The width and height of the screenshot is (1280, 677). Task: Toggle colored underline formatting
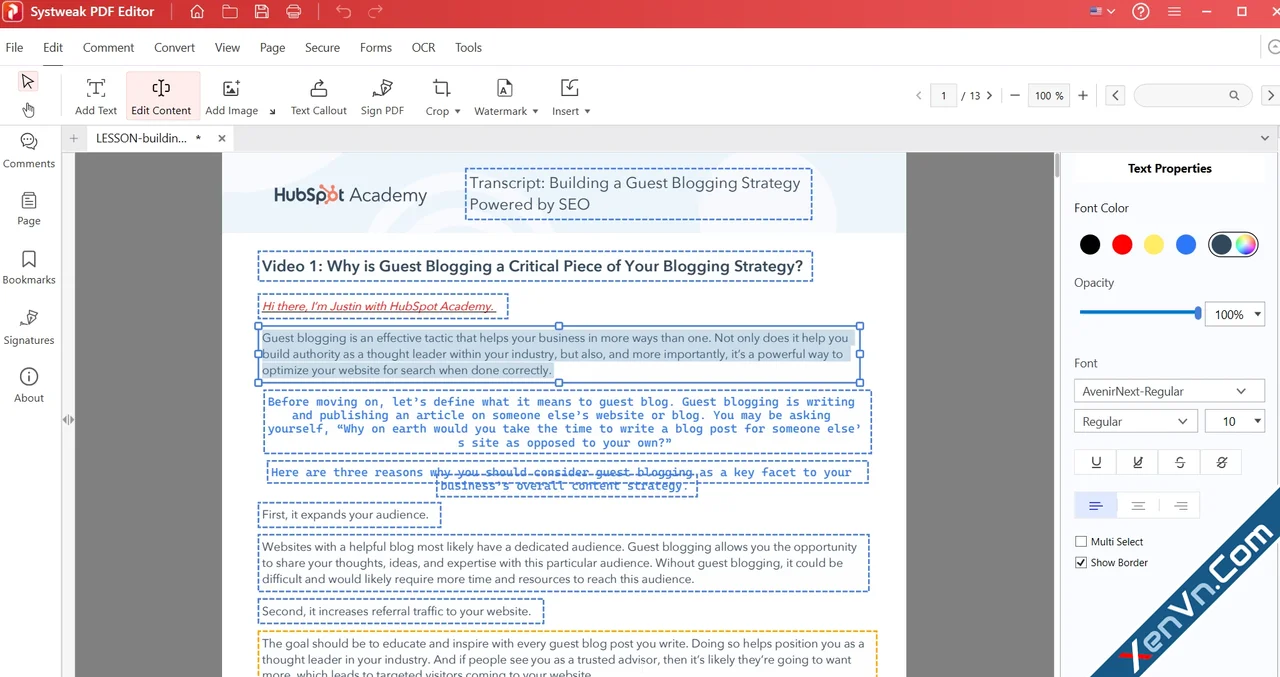point(1138,462)
